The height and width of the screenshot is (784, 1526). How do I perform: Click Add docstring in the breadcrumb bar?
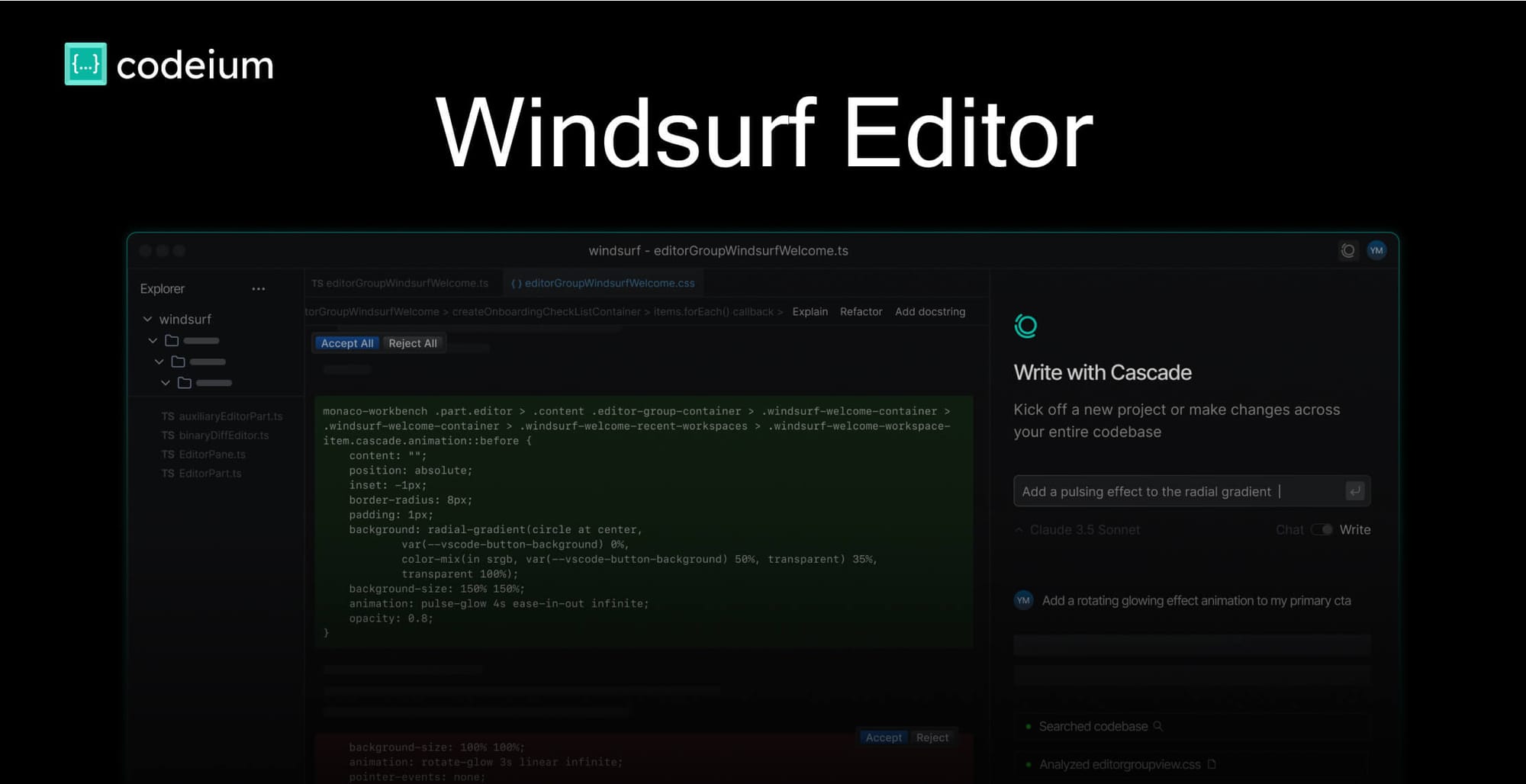pos(930,311)
